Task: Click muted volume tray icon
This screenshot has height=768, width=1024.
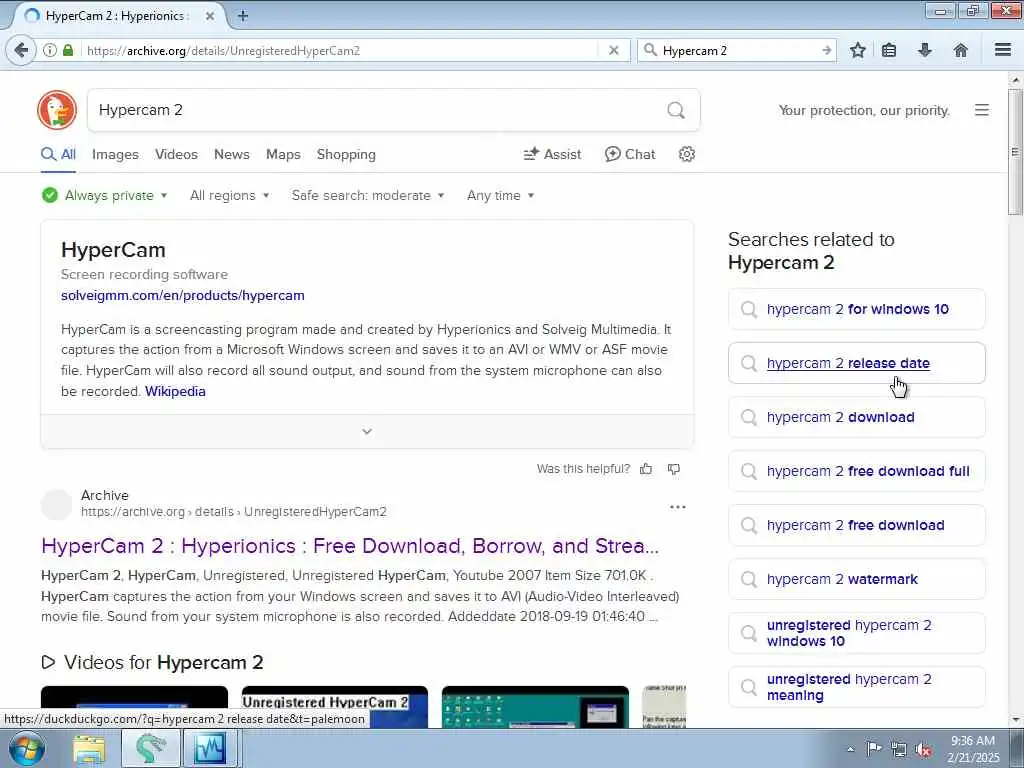Action: point(923,750)
